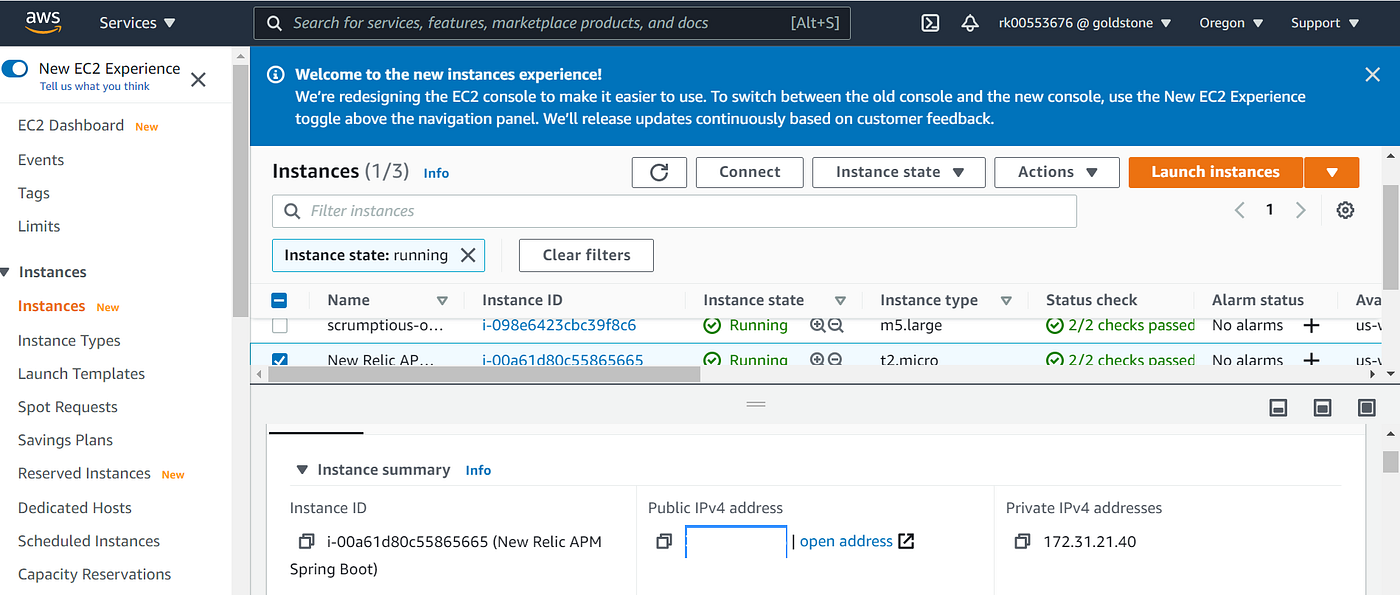Sort by Name column arrow
This screenshot has height=595, width=1400.
pos(442,300)
